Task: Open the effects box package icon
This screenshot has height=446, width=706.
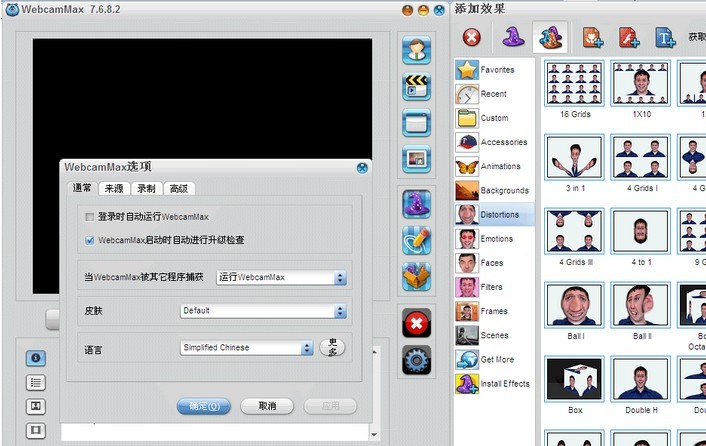Action: pyautogui.click(x=416, y=276)
